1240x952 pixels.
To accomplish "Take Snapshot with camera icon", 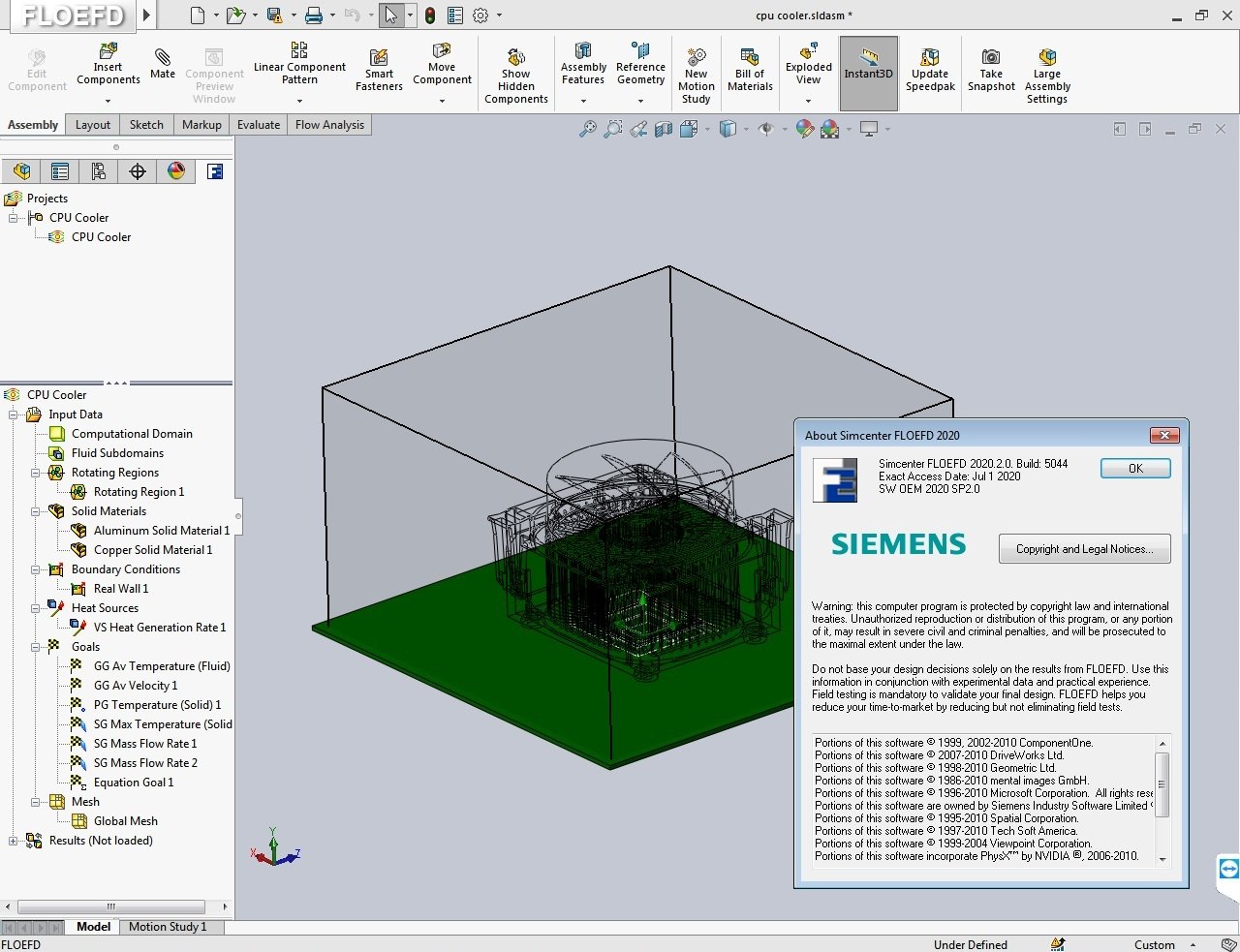I will [991, 56].
